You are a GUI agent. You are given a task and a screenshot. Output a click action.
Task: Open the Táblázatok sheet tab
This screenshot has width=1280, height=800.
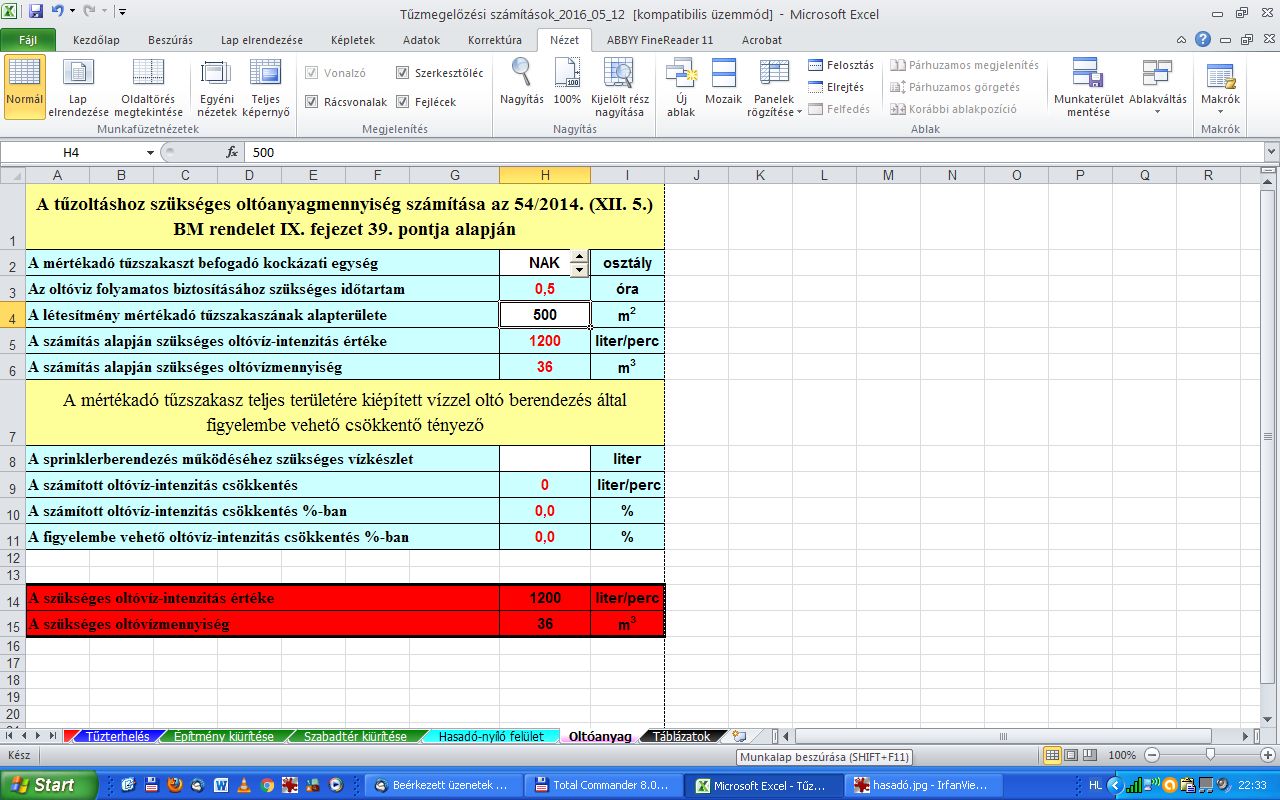point(681,736)
